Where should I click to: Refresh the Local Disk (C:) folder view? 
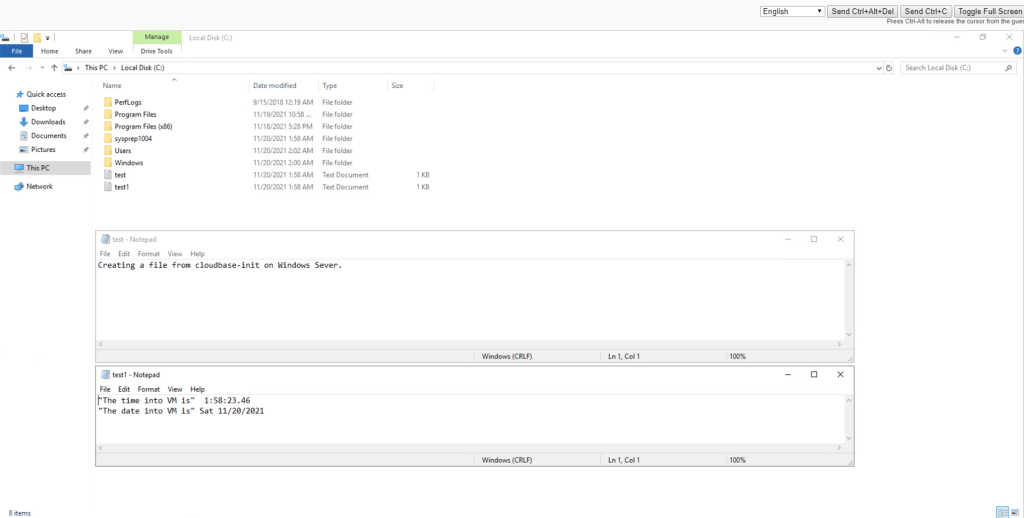[889, 68]
